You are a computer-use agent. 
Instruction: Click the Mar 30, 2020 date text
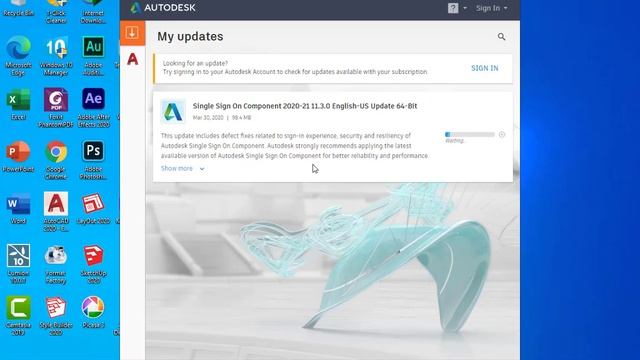click(208, 118)
